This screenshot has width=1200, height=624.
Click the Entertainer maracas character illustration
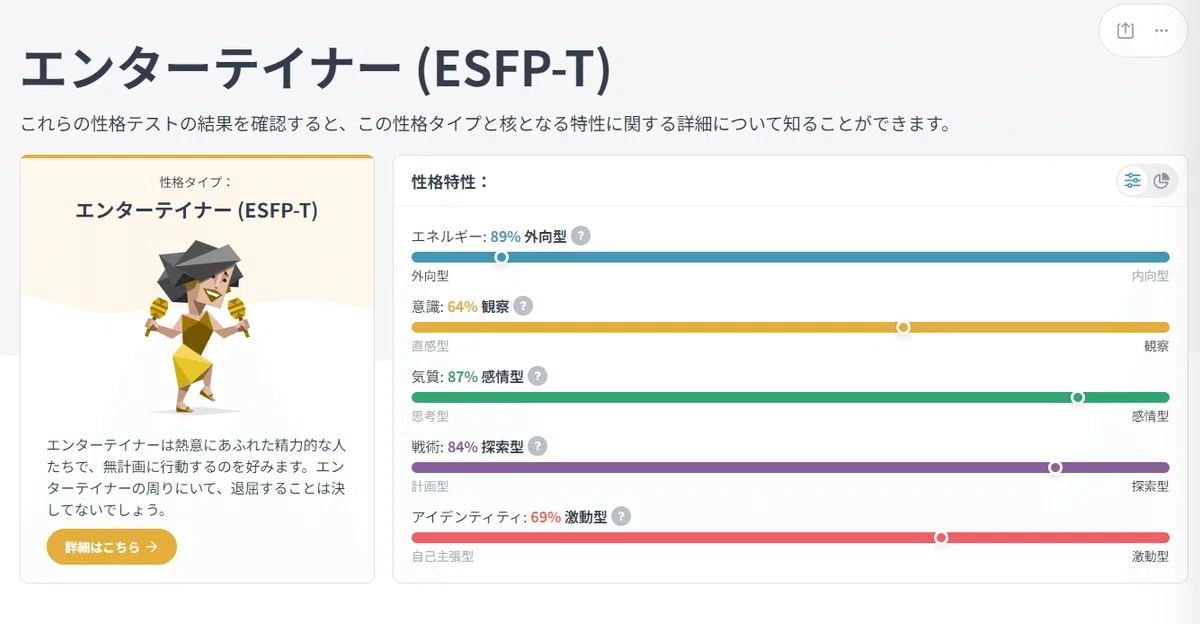[x=198, y=326]
